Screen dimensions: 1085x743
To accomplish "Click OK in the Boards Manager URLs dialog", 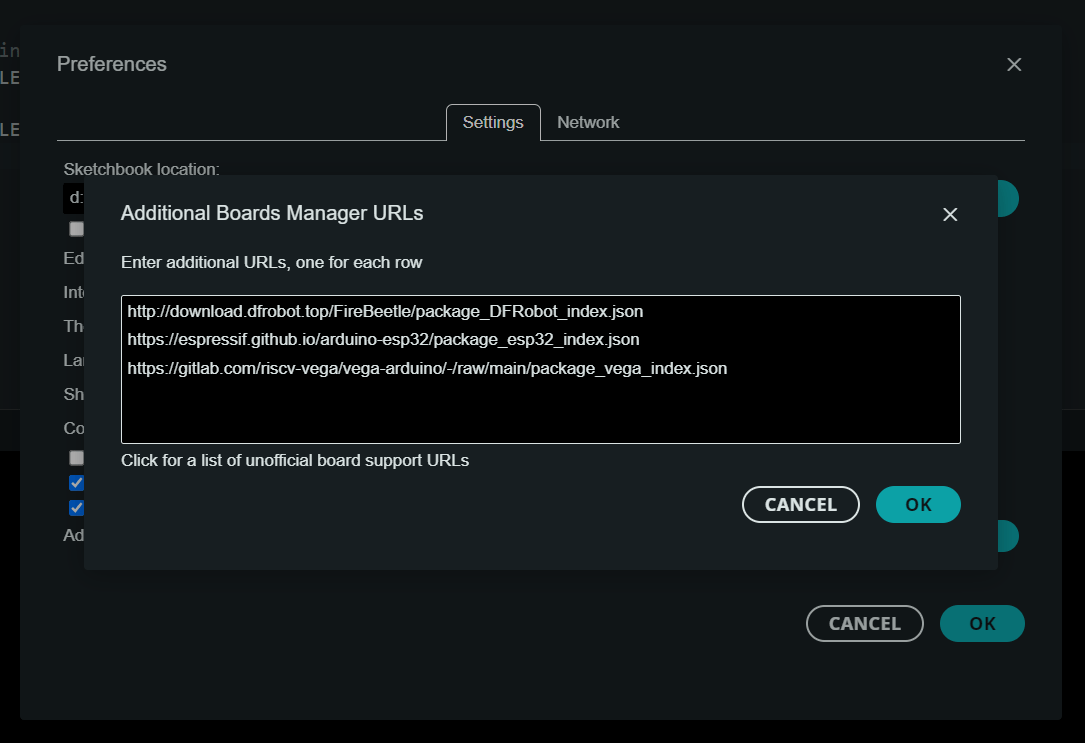I will click(918, 504).
